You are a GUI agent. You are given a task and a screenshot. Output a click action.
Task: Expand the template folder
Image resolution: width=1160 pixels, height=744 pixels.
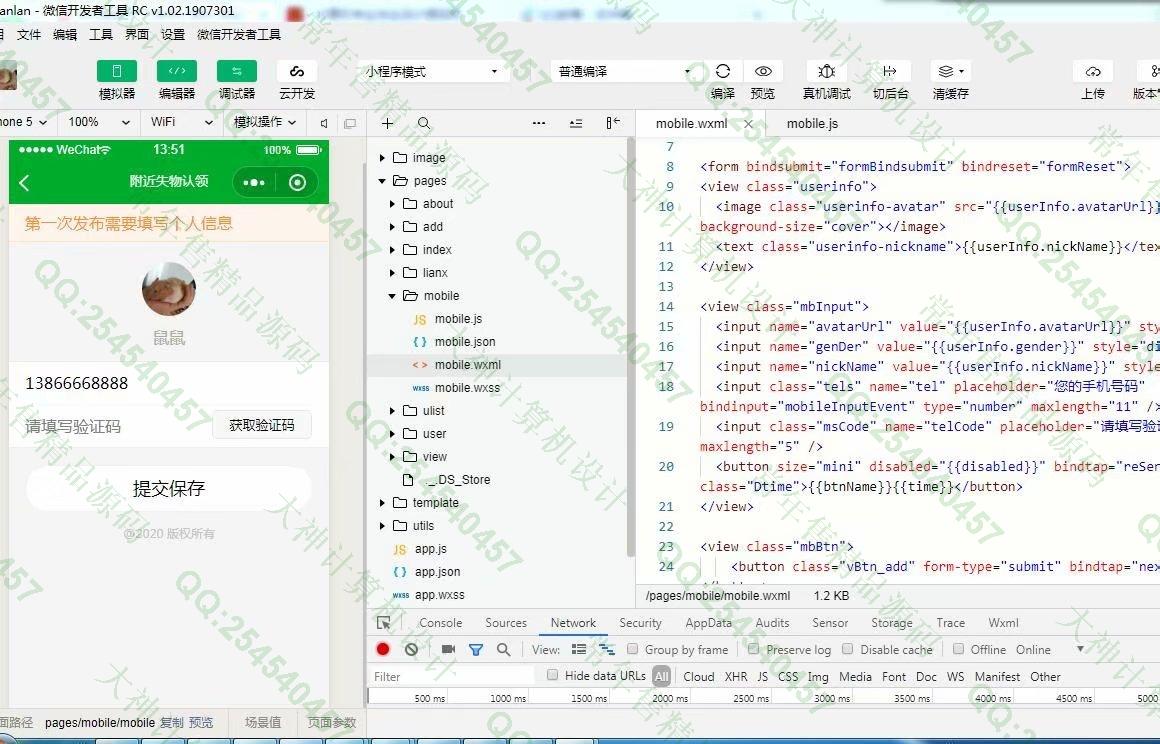click(x=382, y=503)
